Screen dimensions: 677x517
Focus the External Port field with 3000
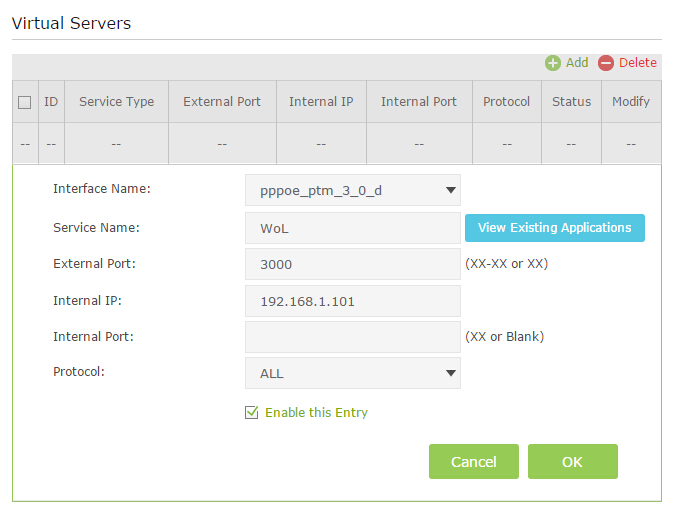(x=353, y=264)
